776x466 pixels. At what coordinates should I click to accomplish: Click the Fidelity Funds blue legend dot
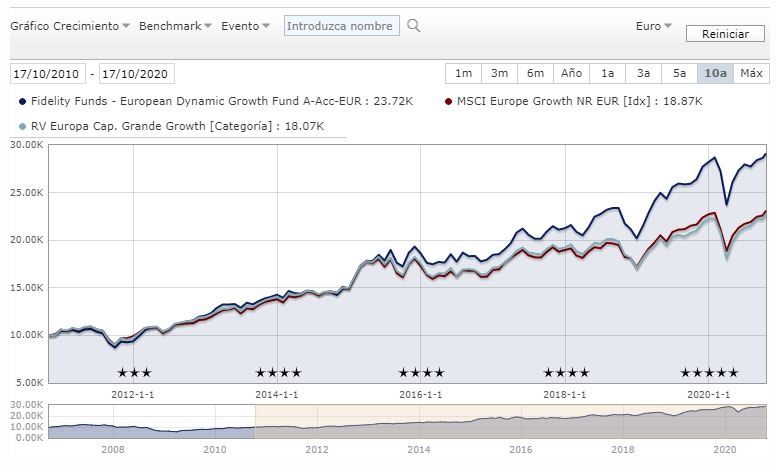[x=23, y=101]
